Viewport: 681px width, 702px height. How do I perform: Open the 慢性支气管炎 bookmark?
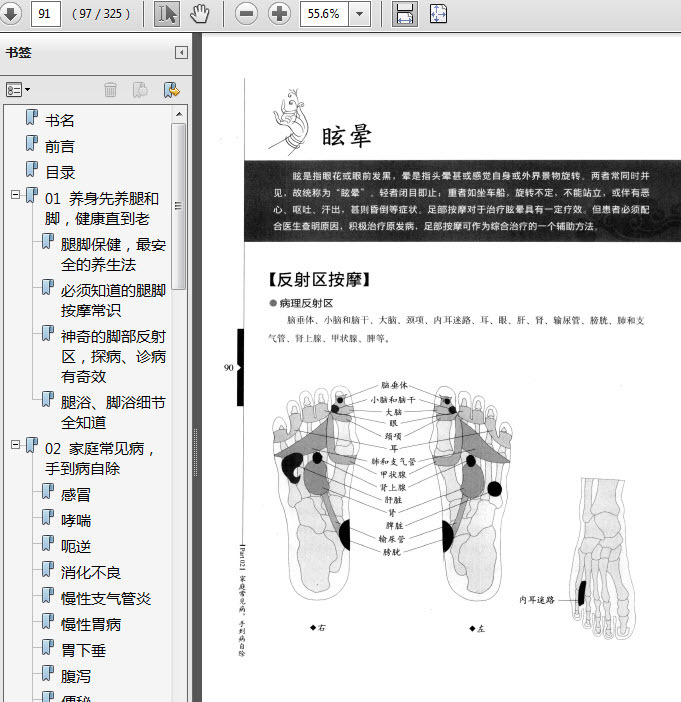click(106, 599)
